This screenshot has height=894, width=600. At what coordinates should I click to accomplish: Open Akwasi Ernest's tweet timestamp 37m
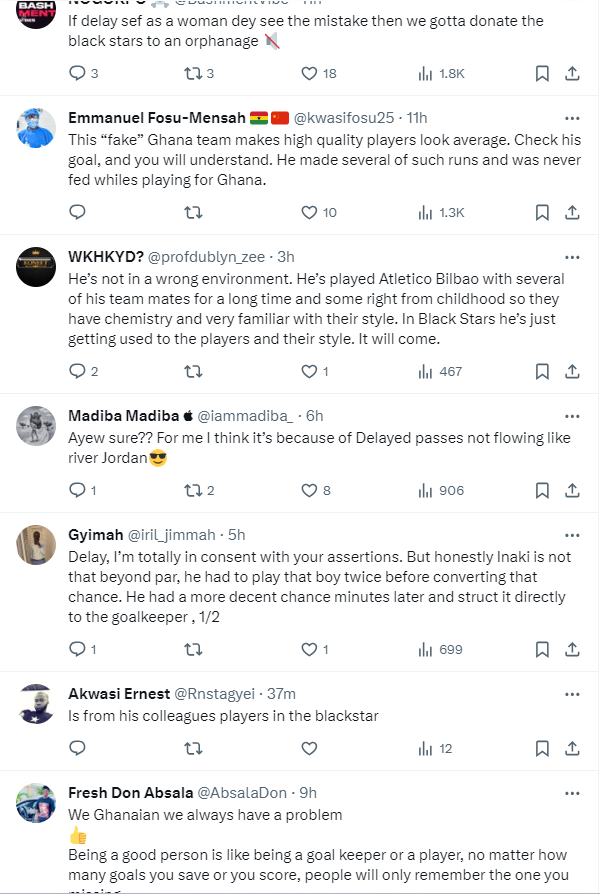click(x=282, y=693)
